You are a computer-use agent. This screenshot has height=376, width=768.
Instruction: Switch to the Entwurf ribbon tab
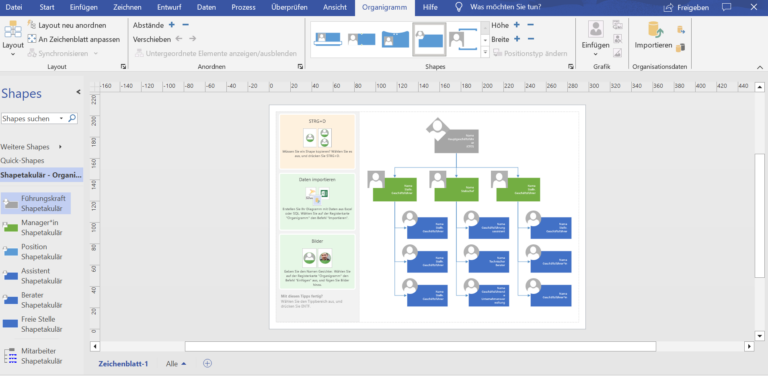coord(169,7)
